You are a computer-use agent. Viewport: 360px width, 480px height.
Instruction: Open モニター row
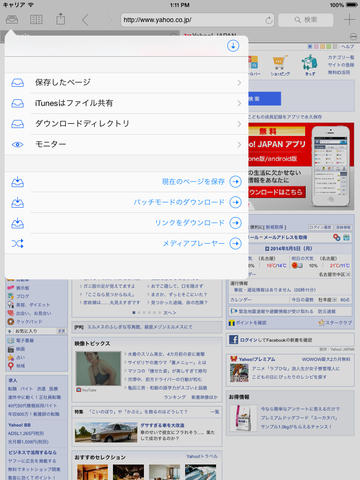coord(127,145)
